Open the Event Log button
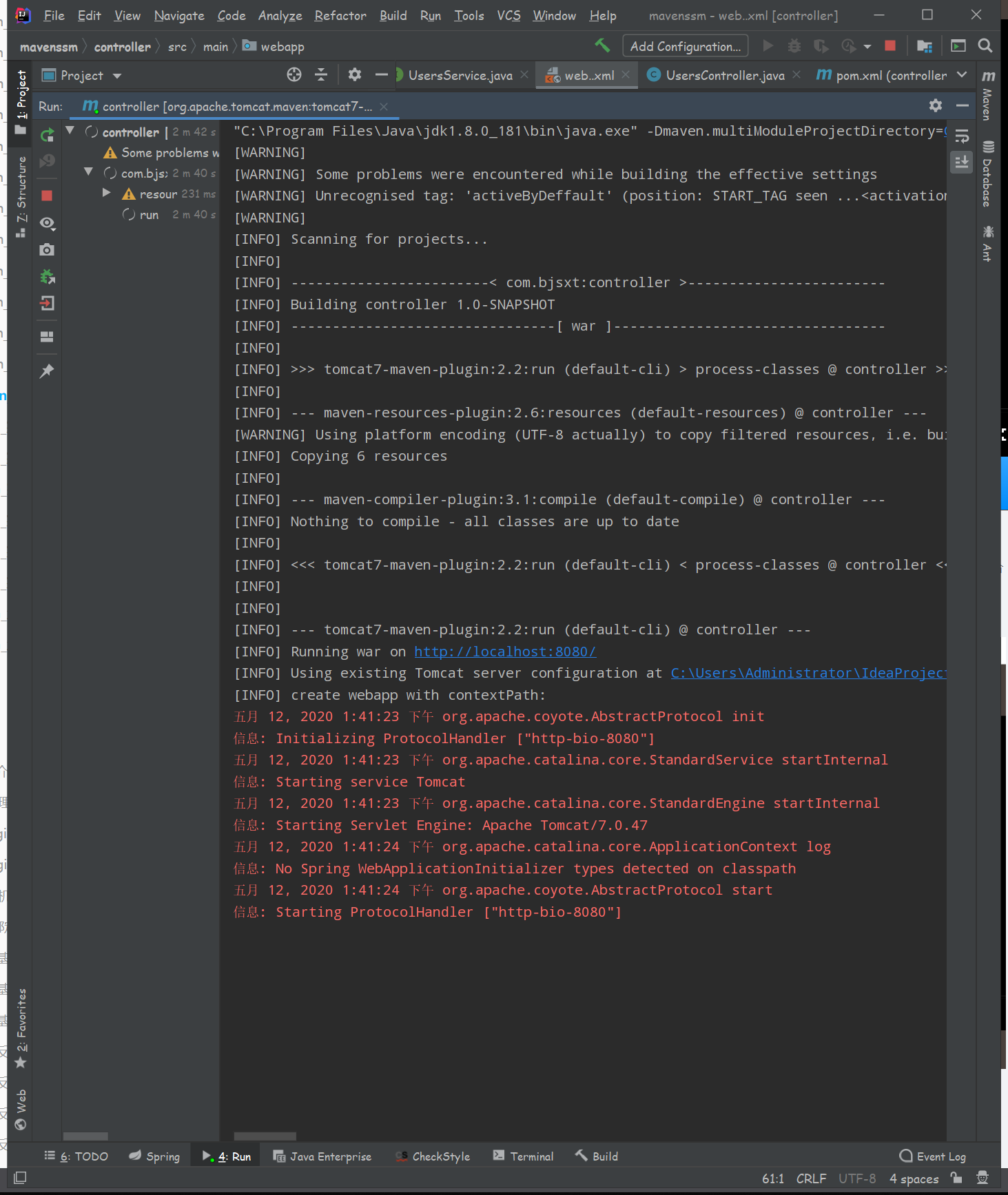 pos(933,1156)
